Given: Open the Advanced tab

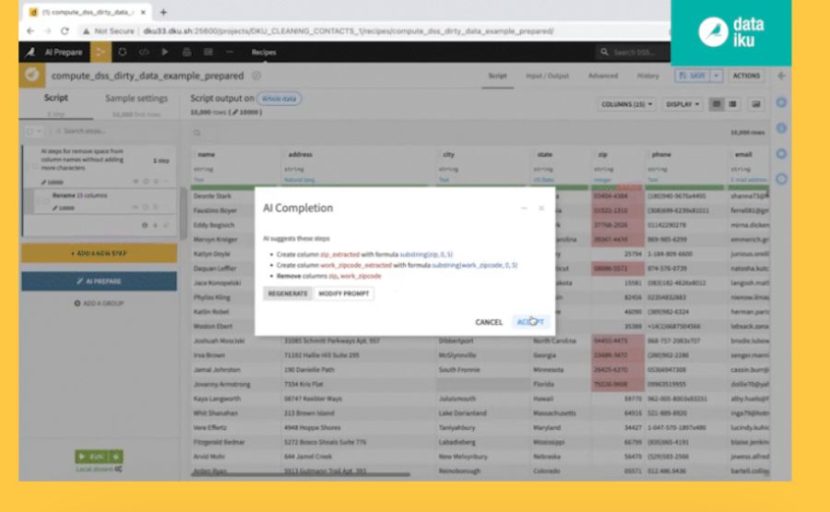Looking at the screenshot, I should coord(603,76).
